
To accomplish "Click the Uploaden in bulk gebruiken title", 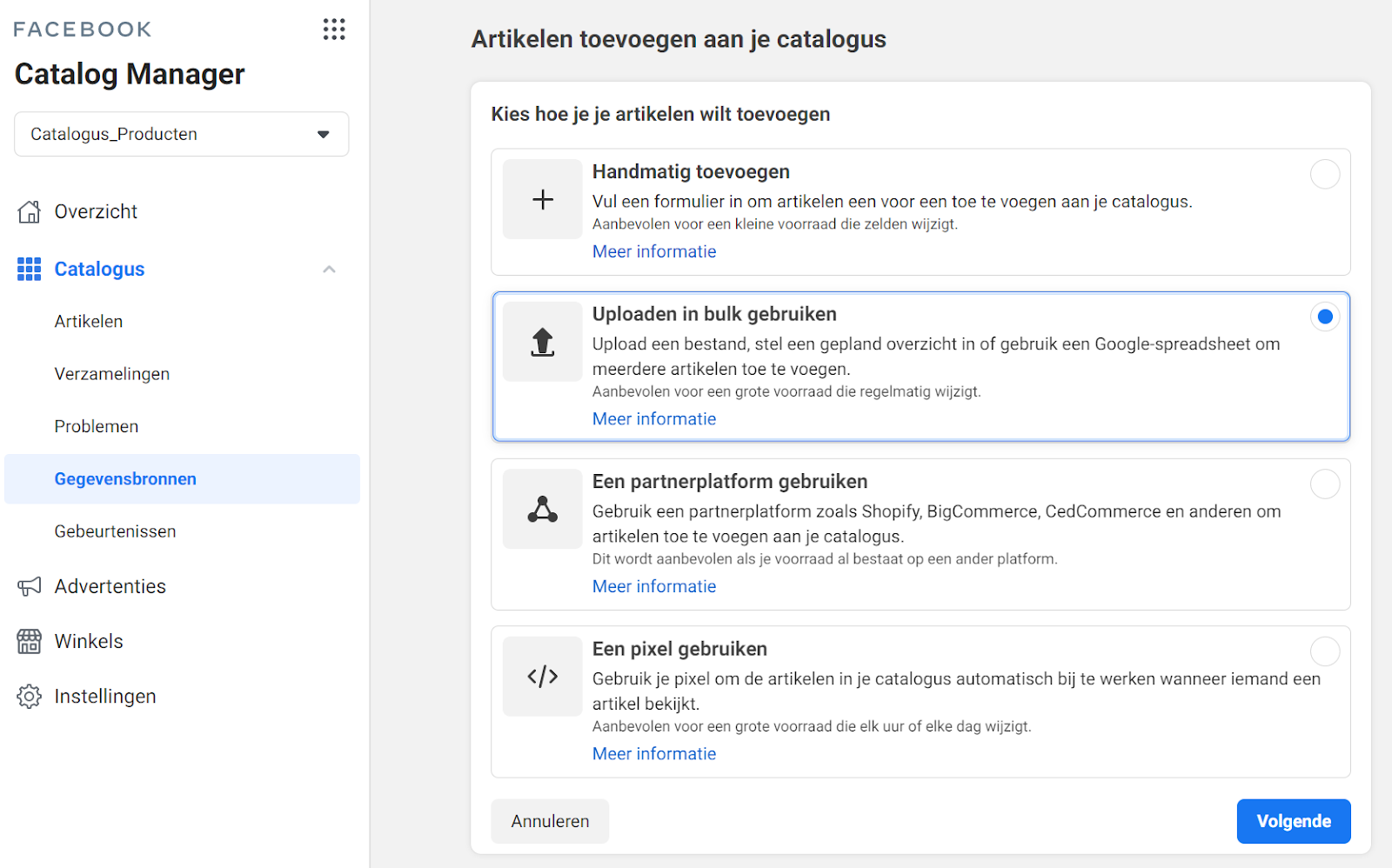I will [714, 314].
